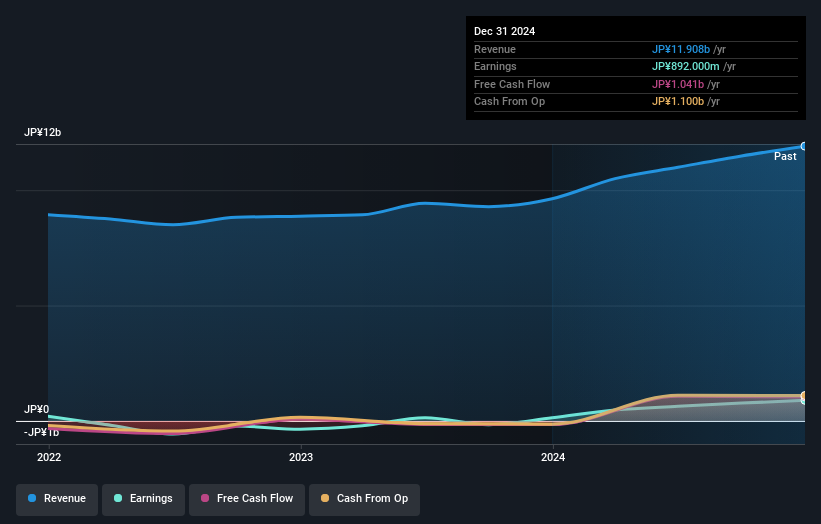Click the pink Free Cash Flow dot
The height and width of the screenshot is (524, 821).
coord(205,498)
